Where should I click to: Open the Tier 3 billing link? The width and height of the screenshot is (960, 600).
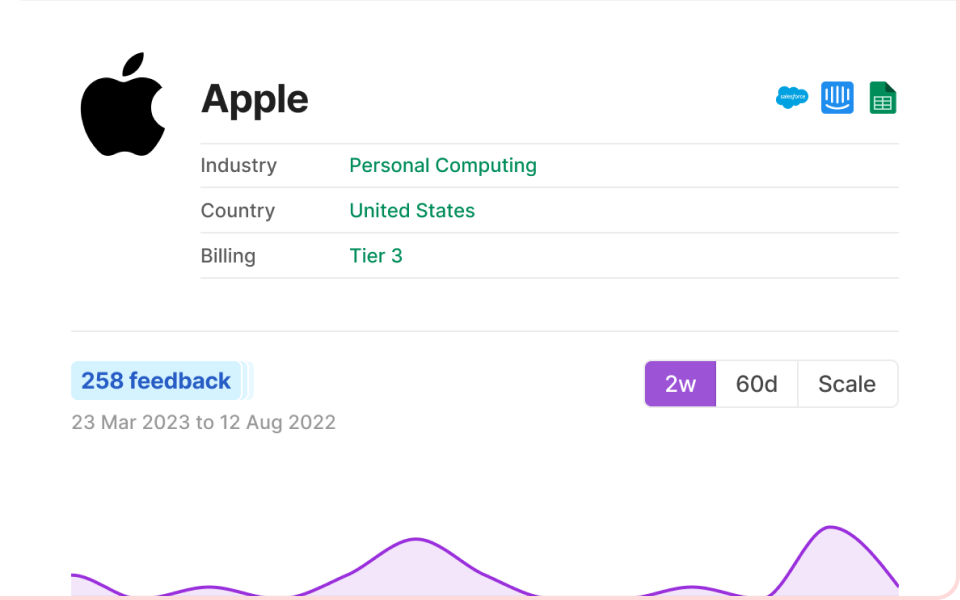click(x=375, y=255)
